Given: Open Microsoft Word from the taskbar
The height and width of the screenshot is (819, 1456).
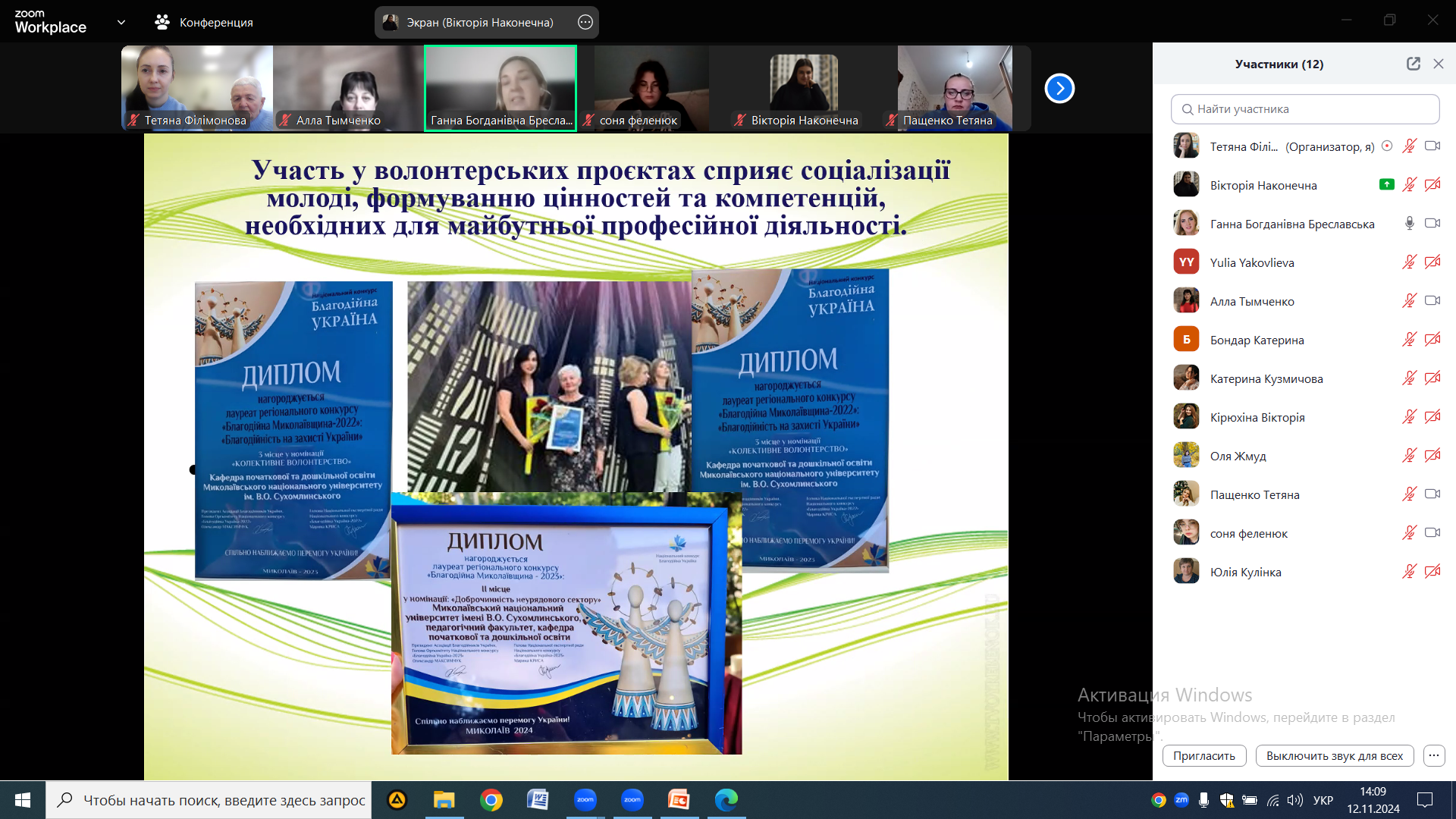Looking at the screenshot, I should click(538, 800).
